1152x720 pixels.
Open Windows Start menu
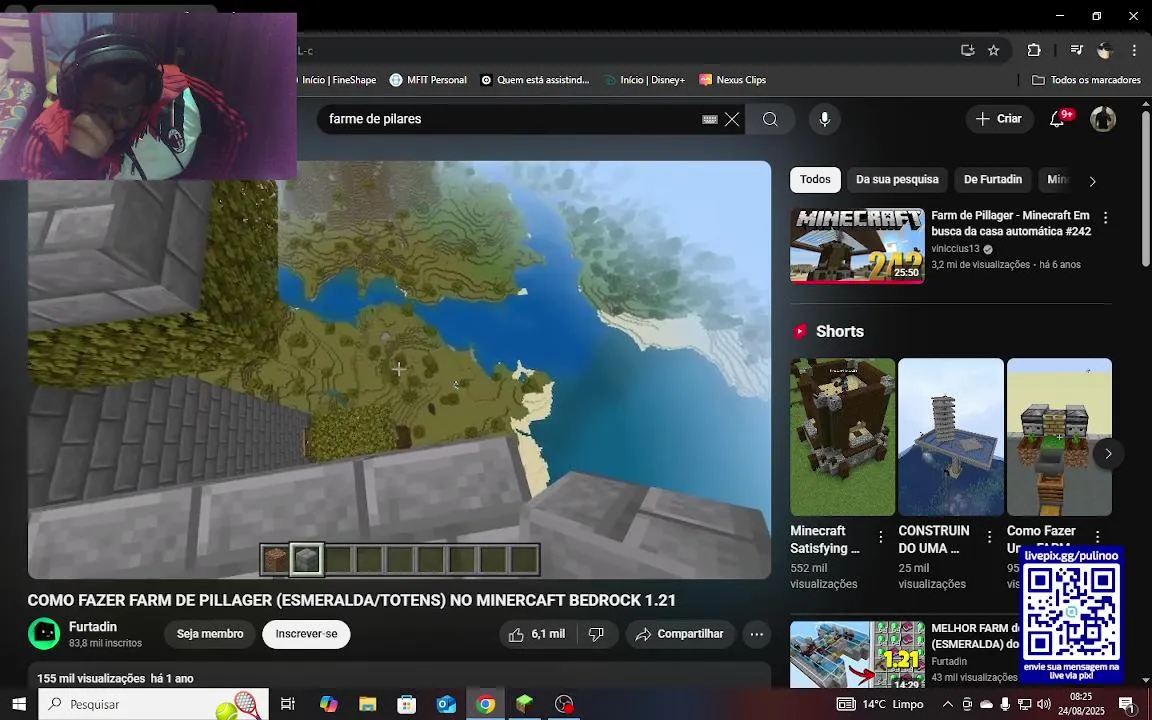tap(18, 704)
